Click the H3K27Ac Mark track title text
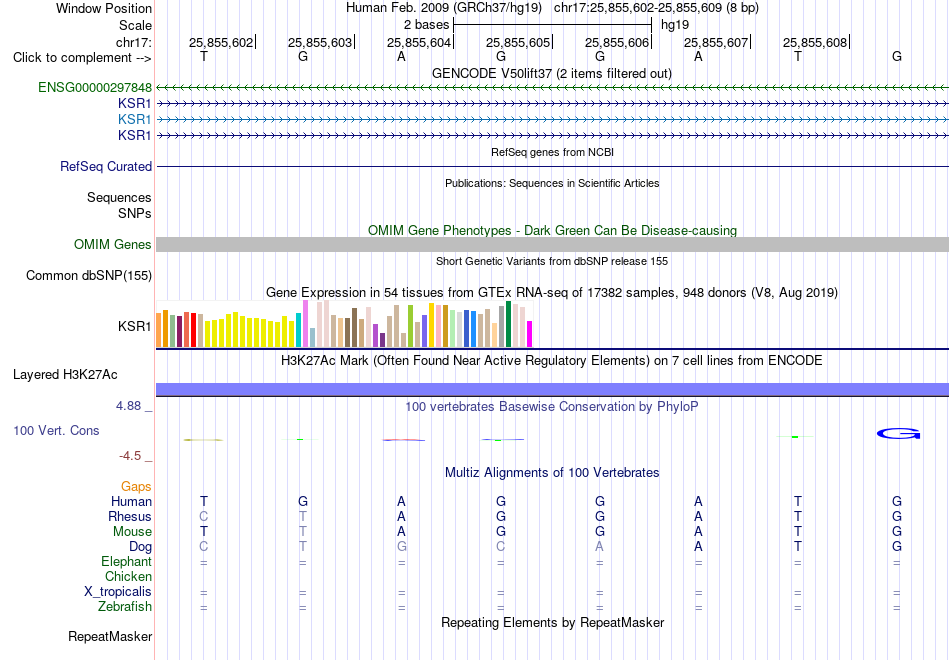950x660 pixels. click(x=552, y=361)
